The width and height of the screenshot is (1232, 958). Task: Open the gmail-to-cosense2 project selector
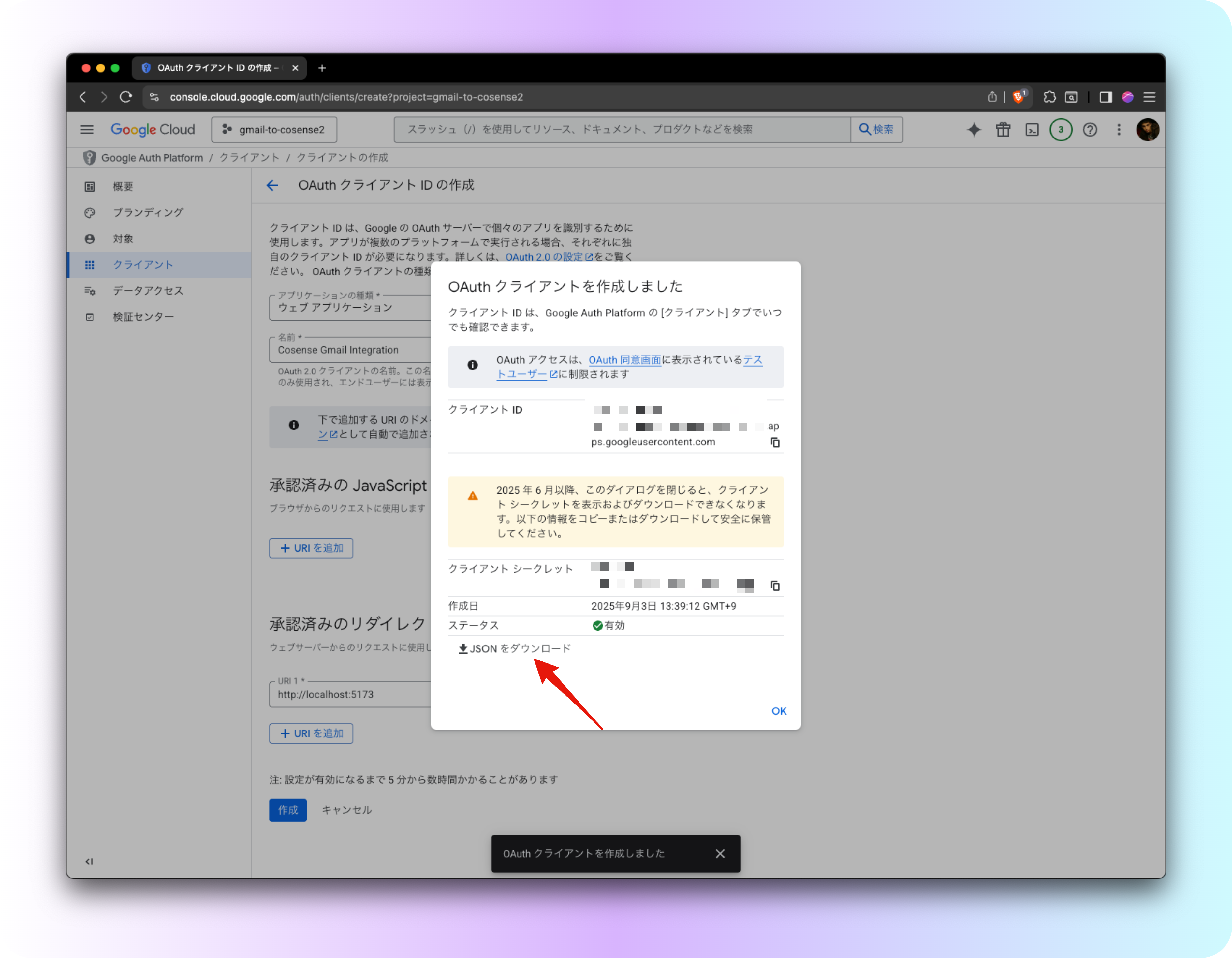[274, 130]
